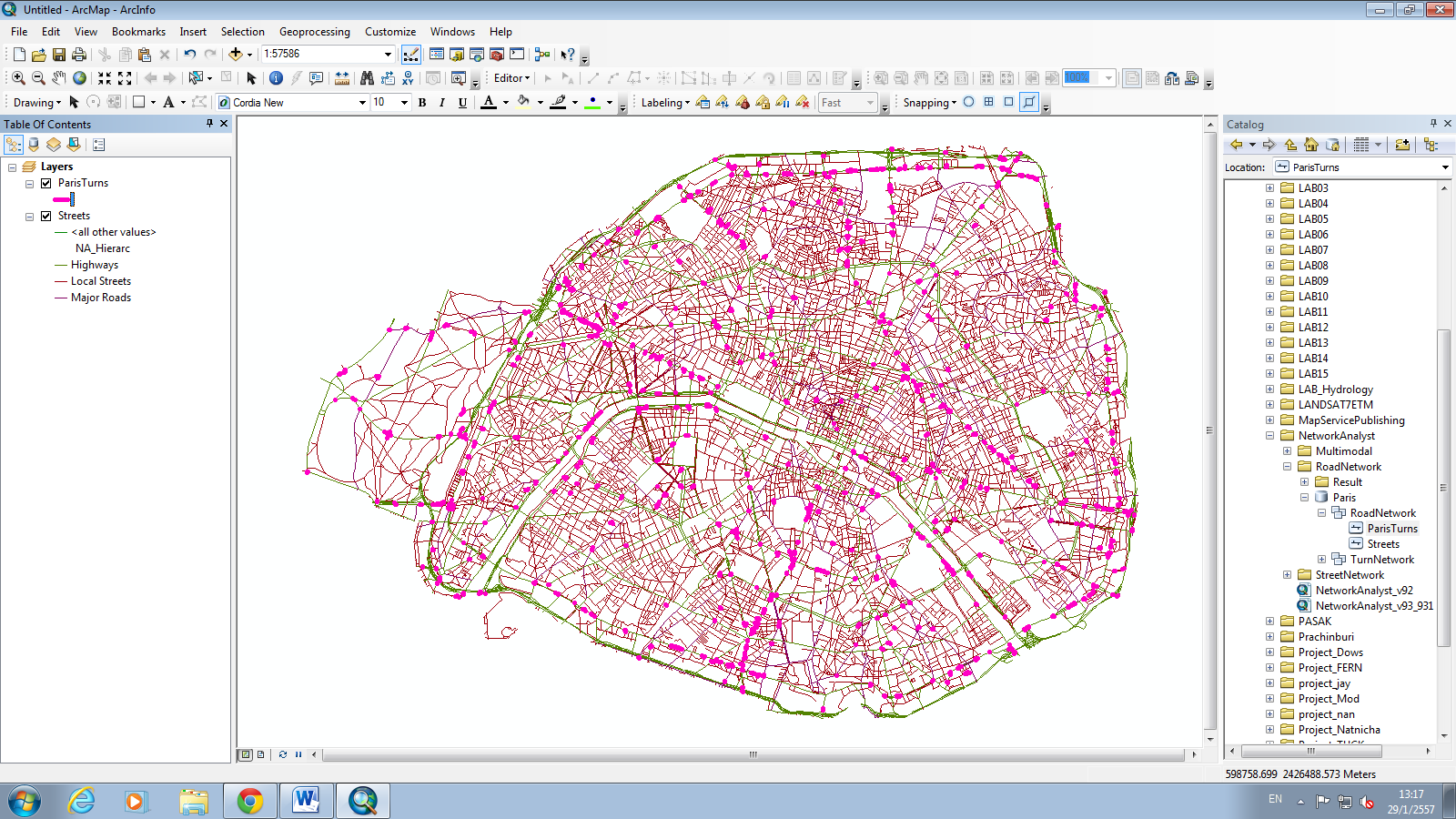Enable edge snapping on the Snapping toolbar
The height and width of the screenshot is (819, 1456).
pyautogui.click(x=1029, y=103)
